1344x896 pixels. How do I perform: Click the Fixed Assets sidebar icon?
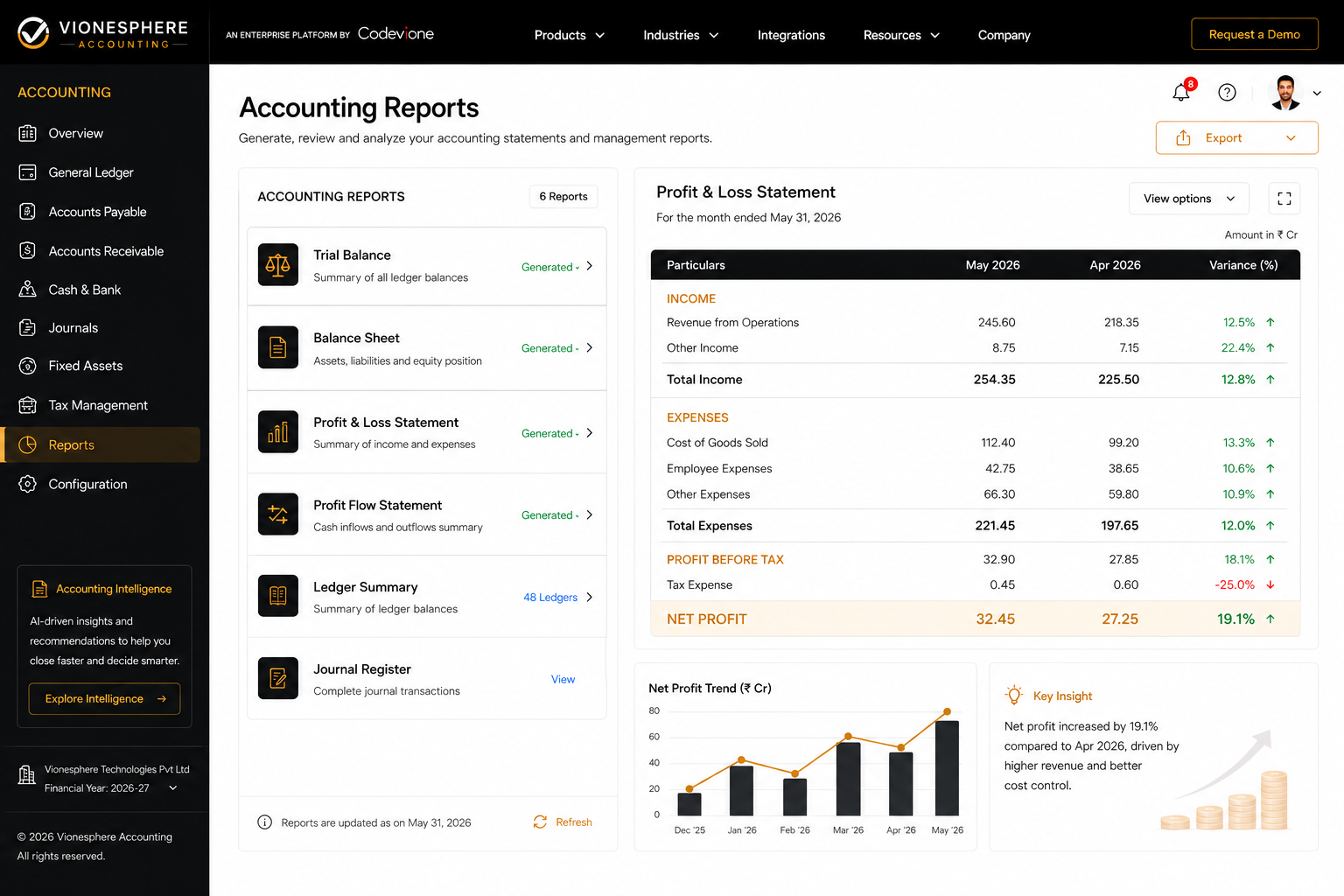28,366
